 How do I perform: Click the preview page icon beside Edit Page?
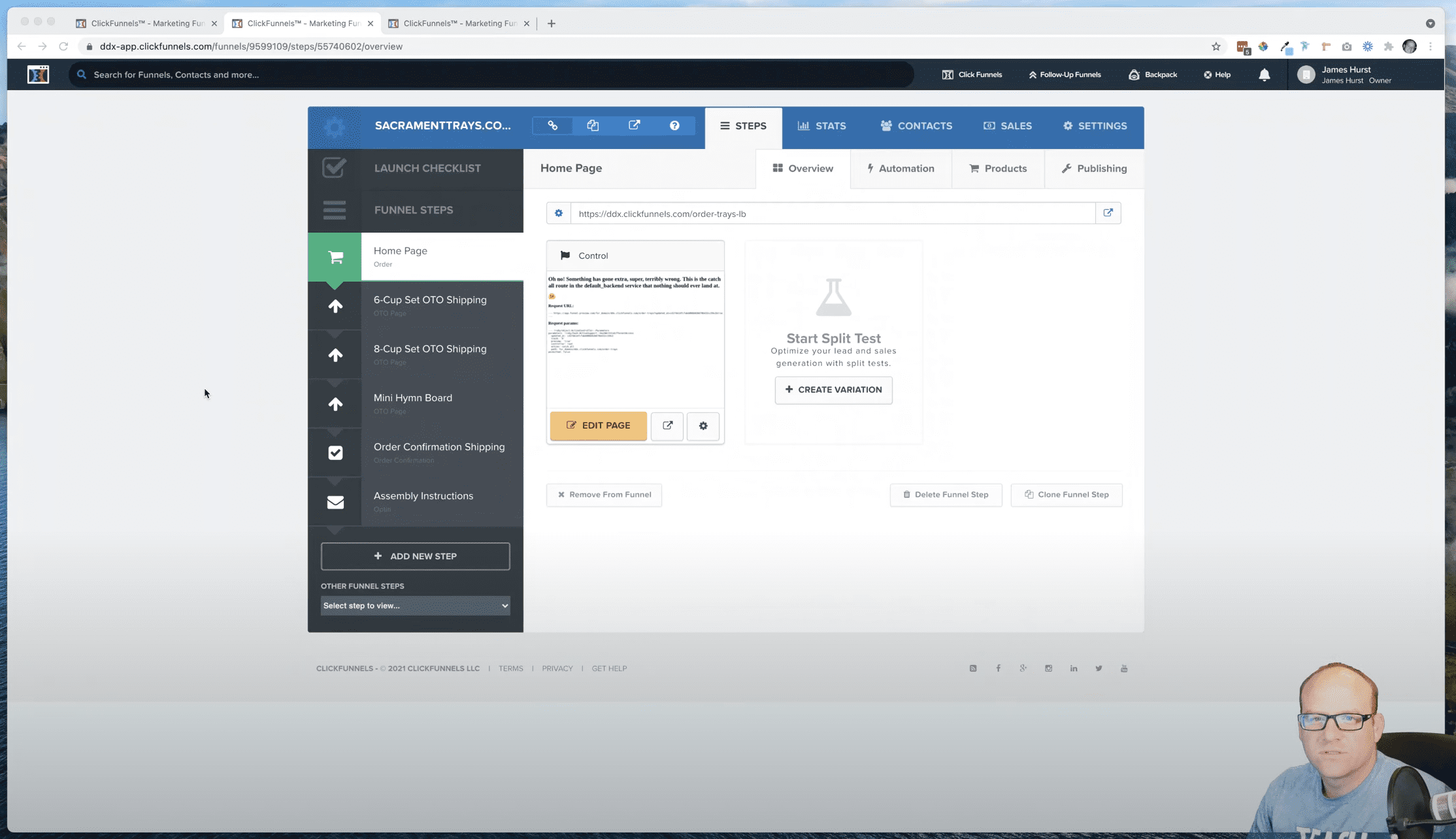click(x=667, y=425)
